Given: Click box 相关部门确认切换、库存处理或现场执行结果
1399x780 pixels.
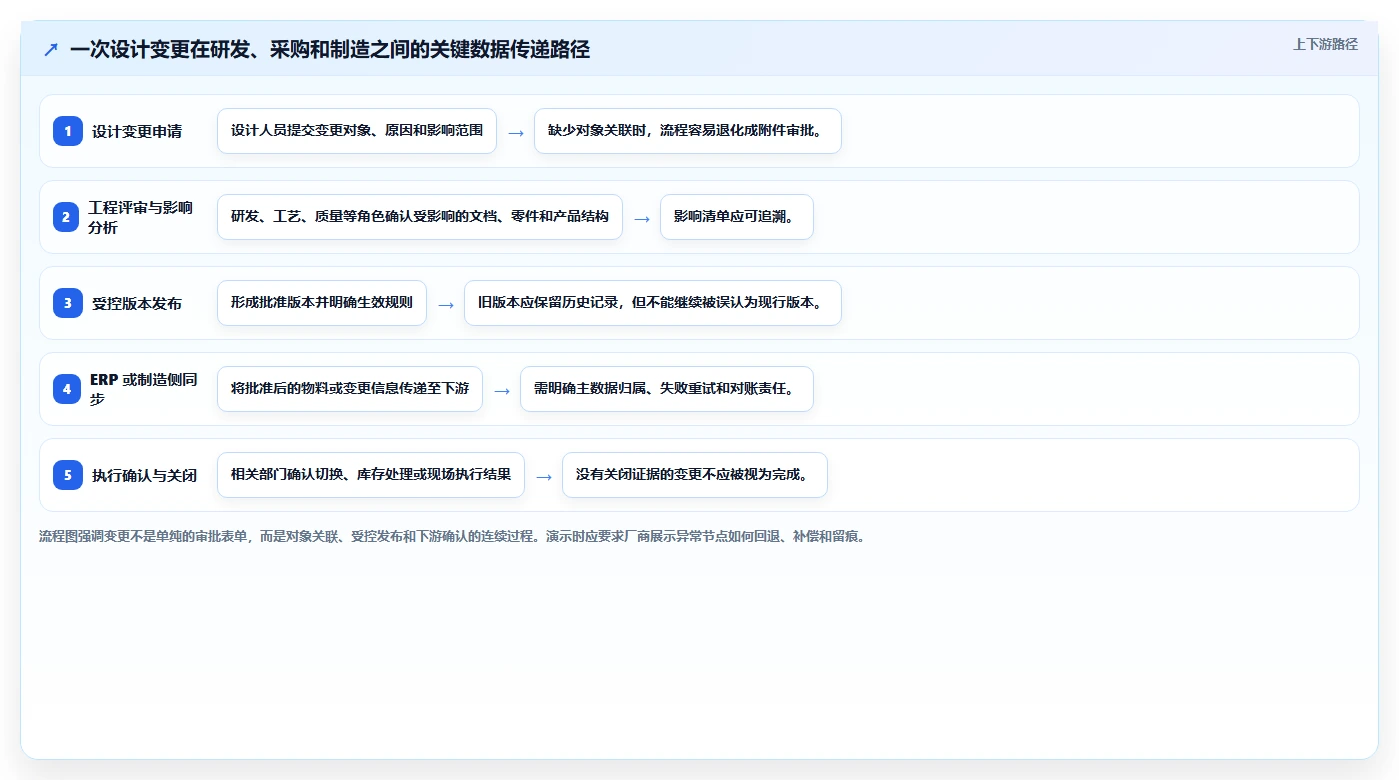Looking at the screenshot, I should coord(371,475).
